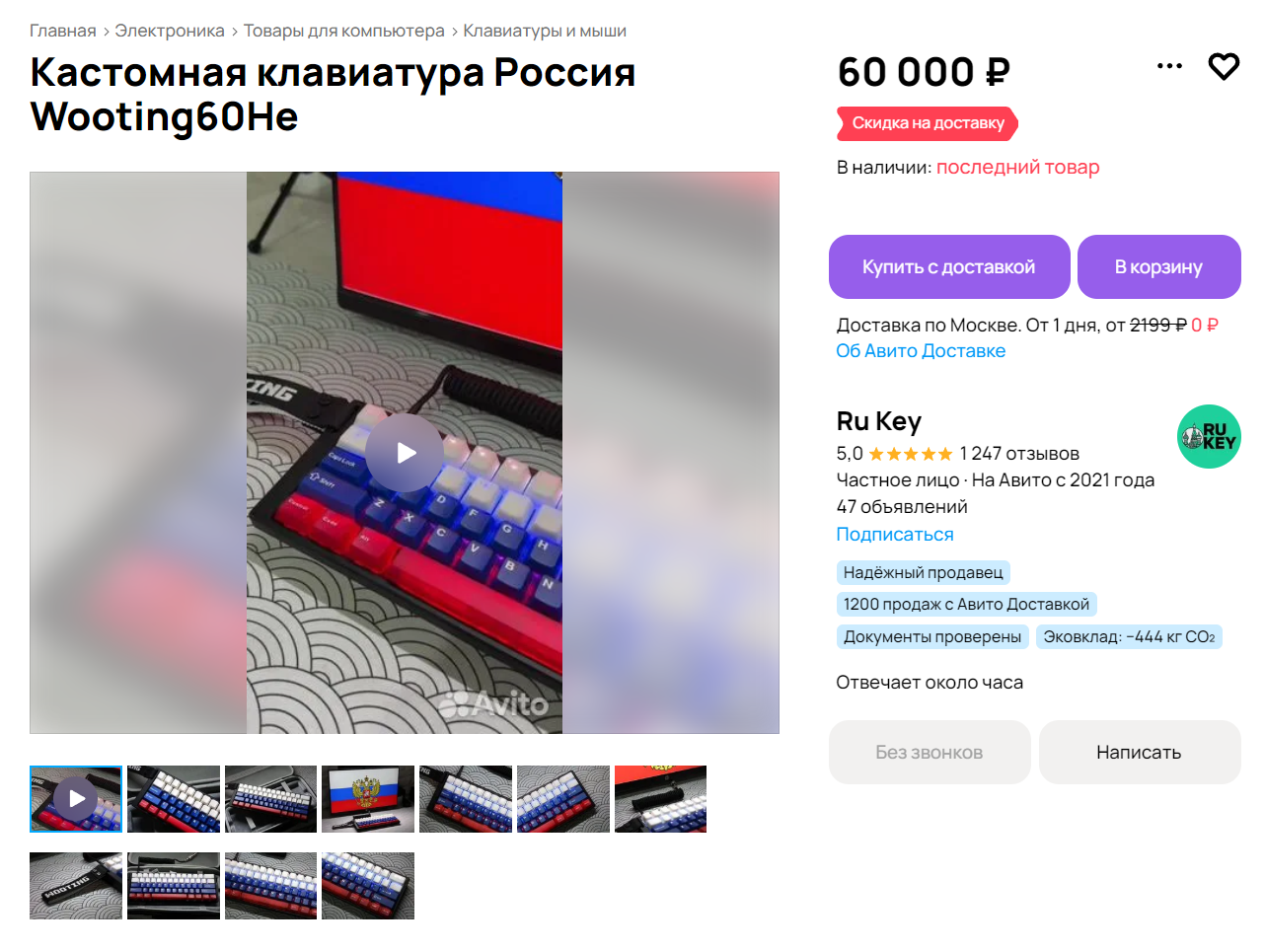Subscribe to seller via 'Подписаться'
Image resolution: width=1265 pixels, height=952 pixels.
point(895,534)
